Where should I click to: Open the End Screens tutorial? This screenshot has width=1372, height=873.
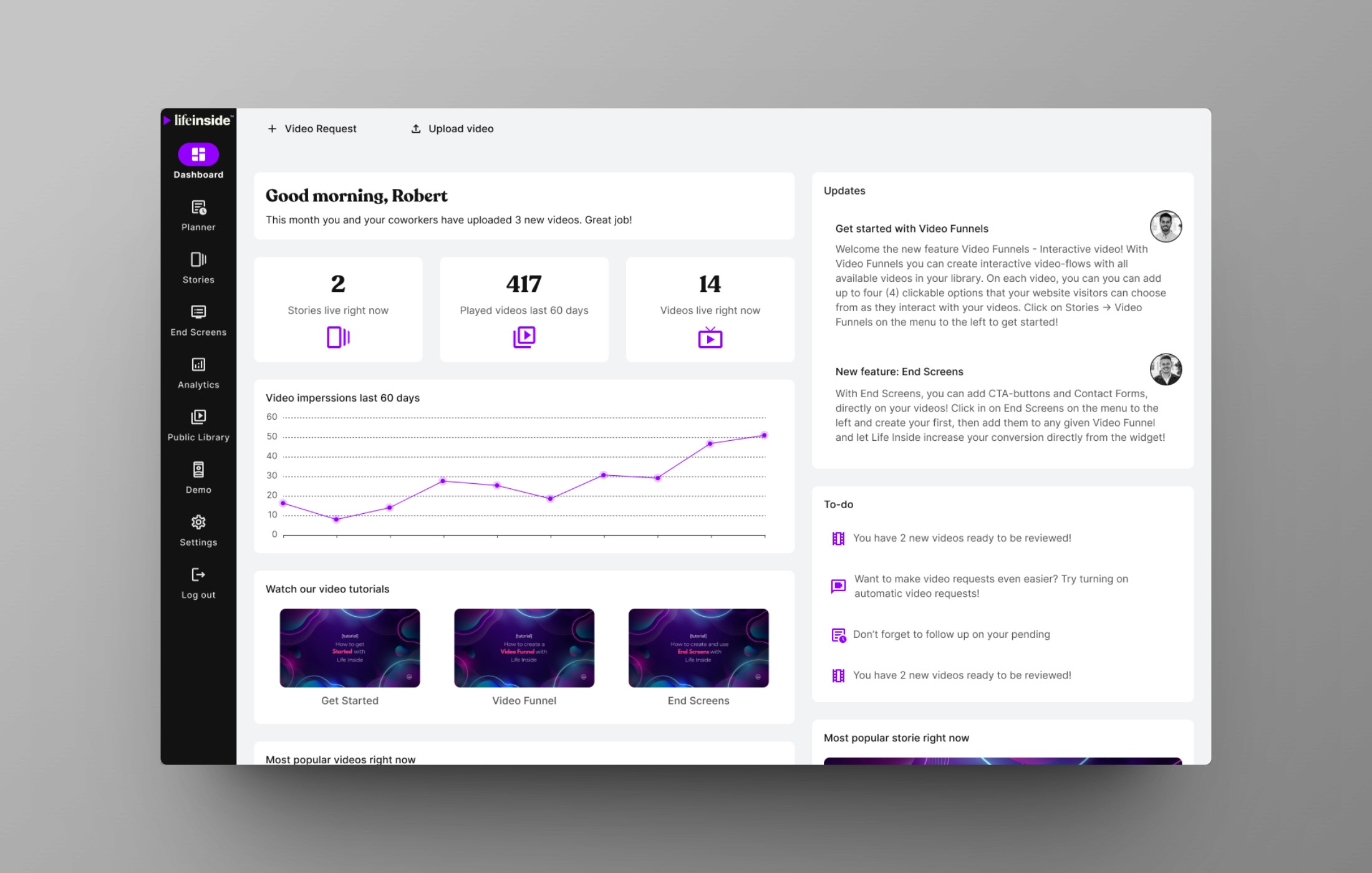(698, 647)
